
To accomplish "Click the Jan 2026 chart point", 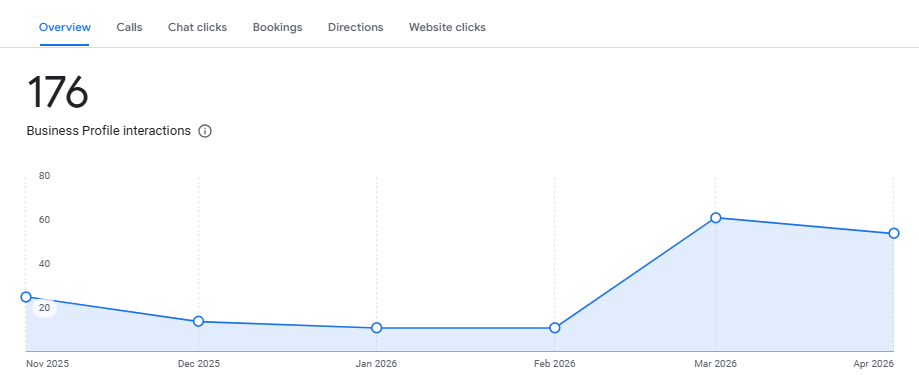I will click(376, 328).
